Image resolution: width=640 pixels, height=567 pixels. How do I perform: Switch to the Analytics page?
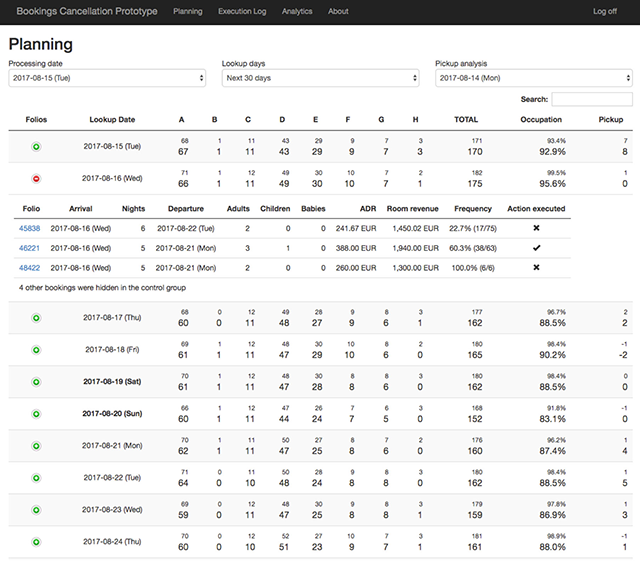[297, 12]
